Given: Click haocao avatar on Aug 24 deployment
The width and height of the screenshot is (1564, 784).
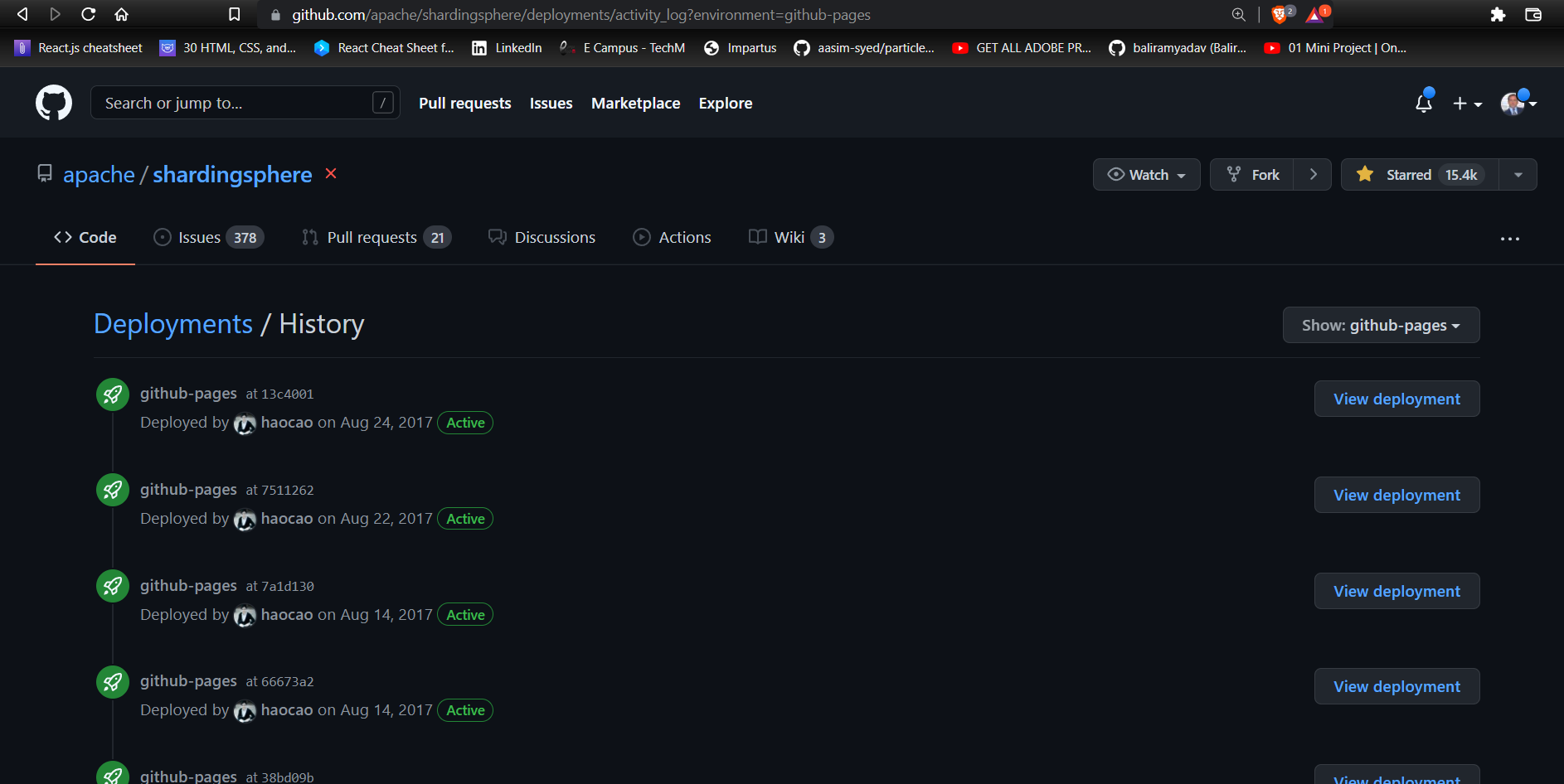Looking at the screenshot, I should 245,423.
